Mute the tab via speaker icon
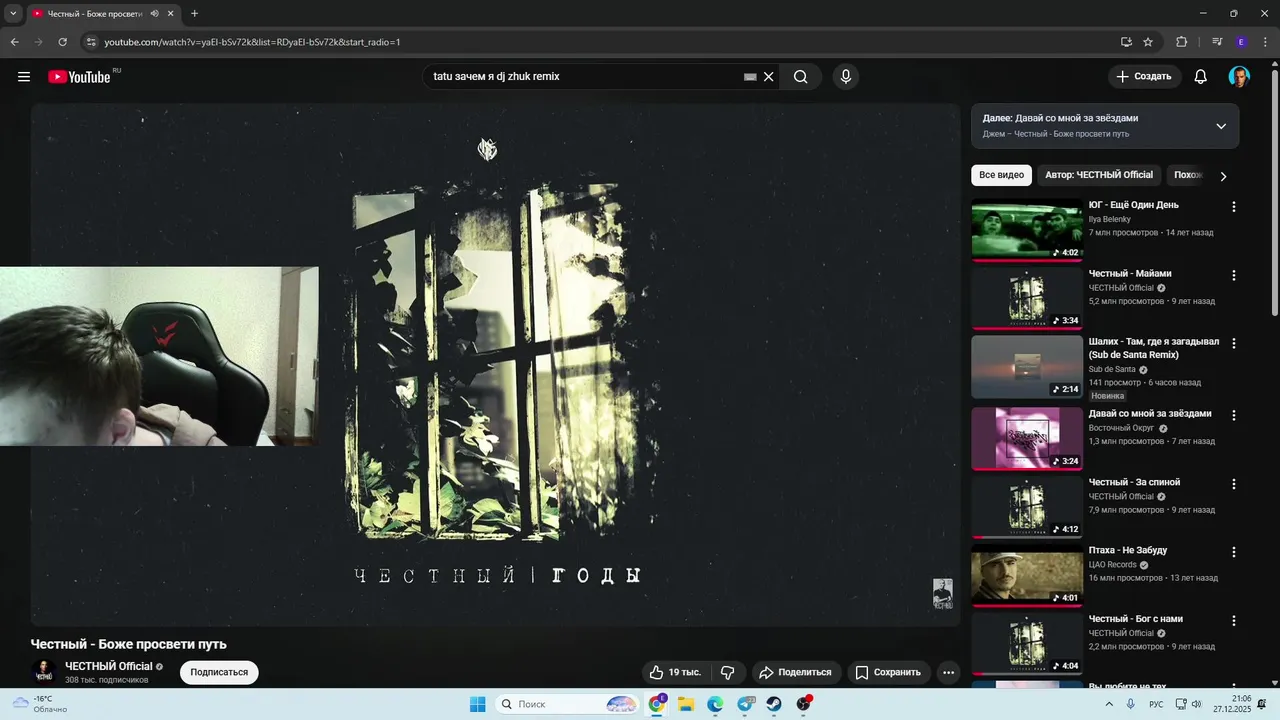 click(154, 14)
